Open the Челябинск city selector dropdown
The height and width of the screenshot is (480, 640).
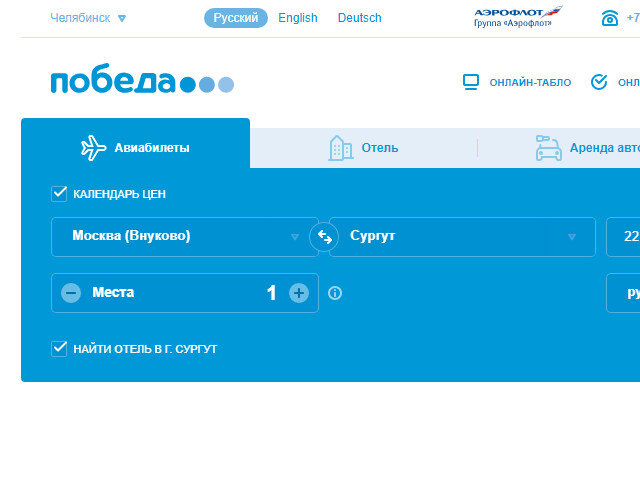click(88, 18)
